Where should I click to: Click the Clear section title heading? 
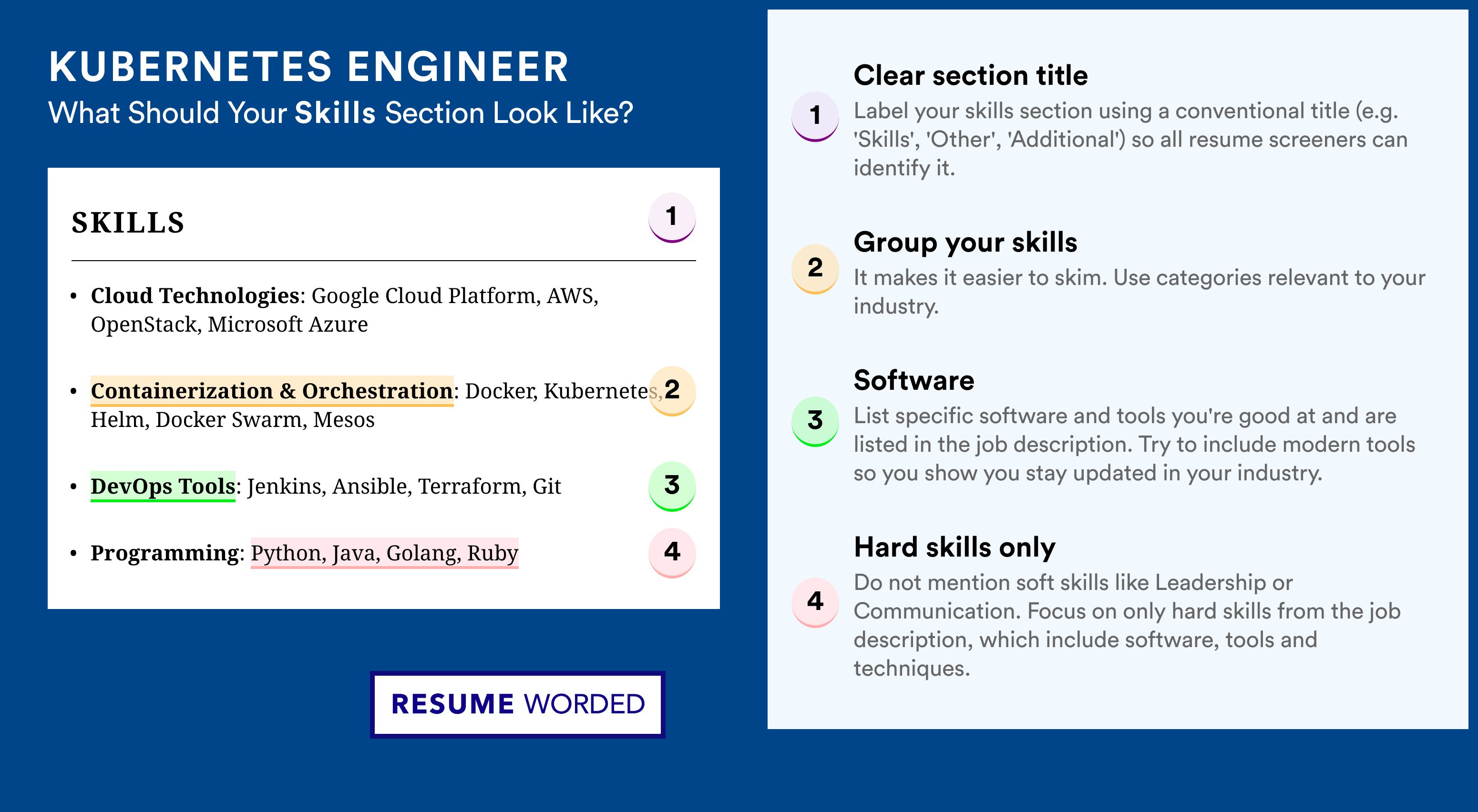pos(971,75)
